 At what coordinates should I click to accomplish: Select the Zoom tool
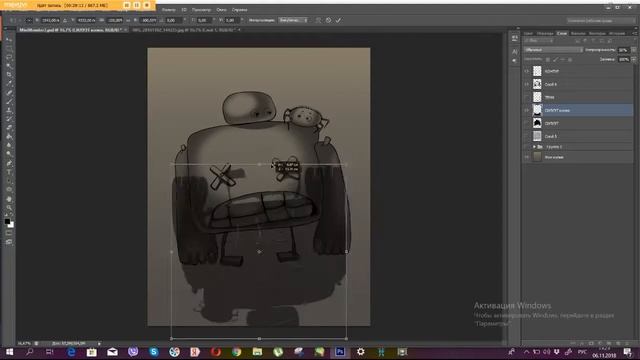coord(9,208)
